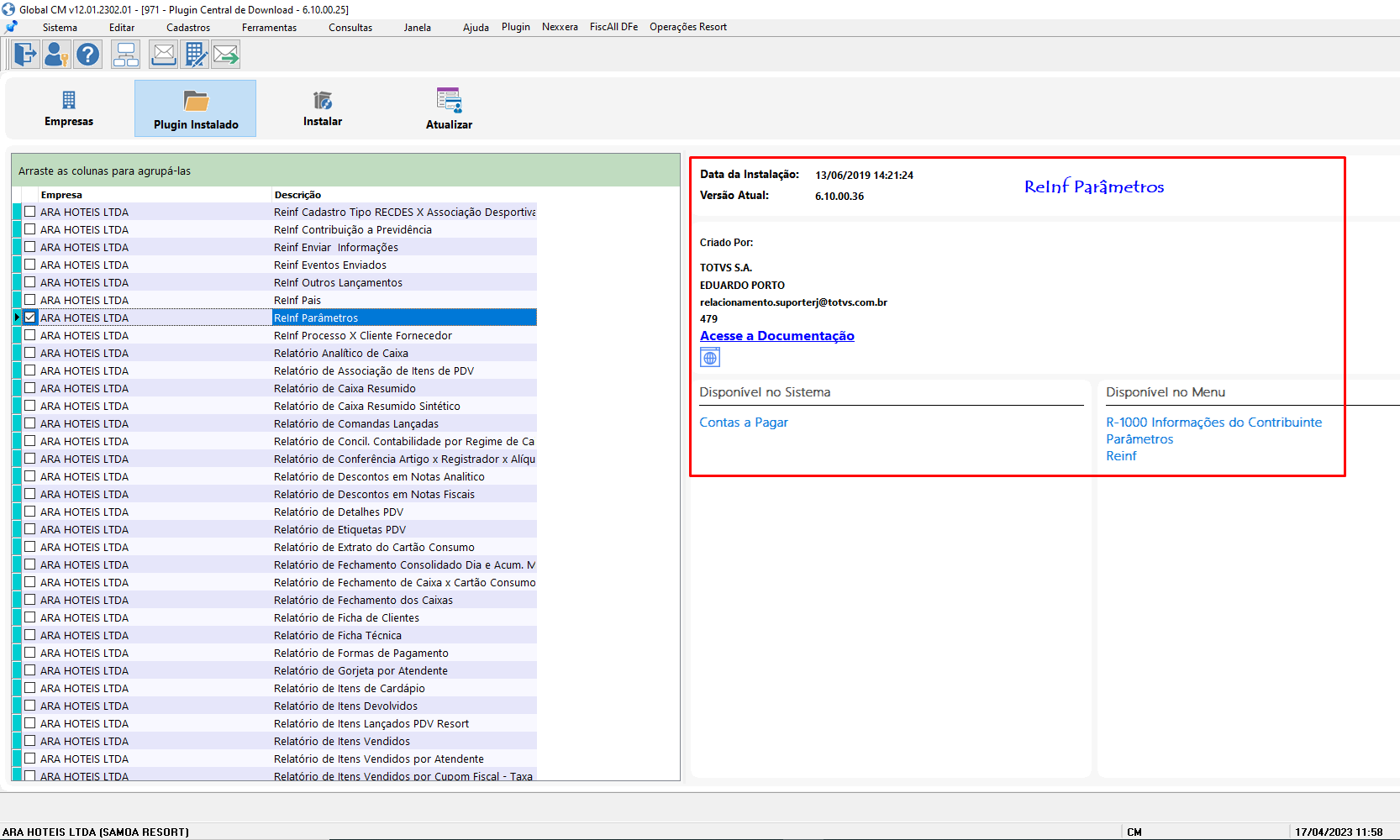This screenshot has height=840, width=1400.
Task: Click the blue pin icon beside Sistema
Action: tap(11, 27)
